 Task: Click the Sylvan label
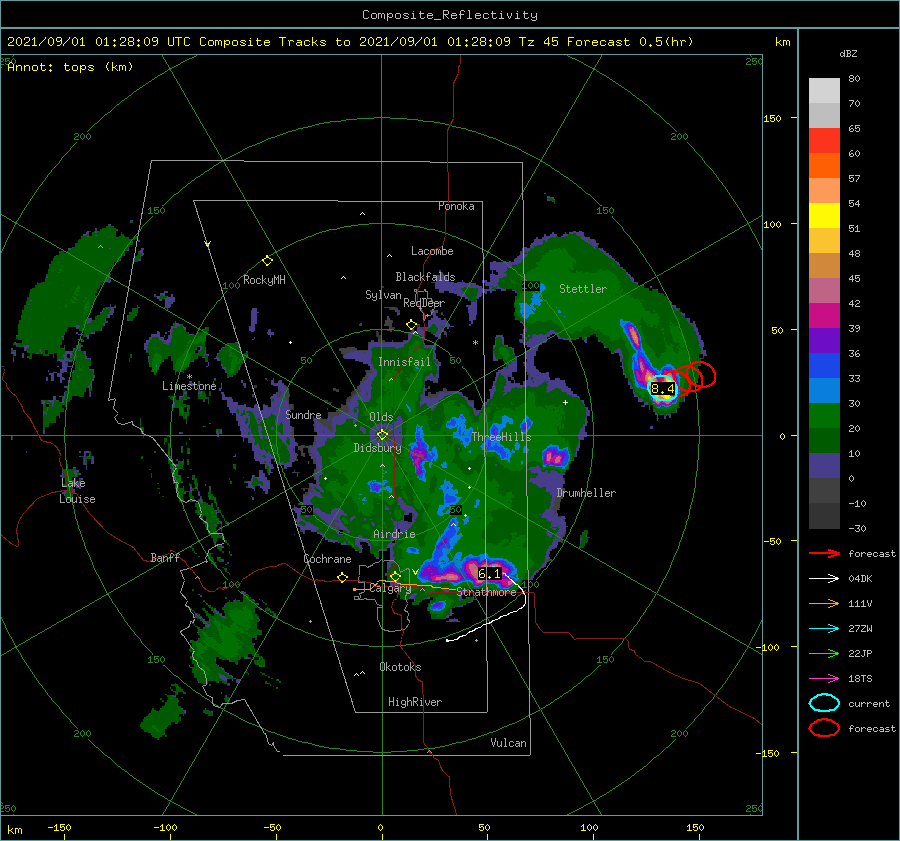(383, 295)
